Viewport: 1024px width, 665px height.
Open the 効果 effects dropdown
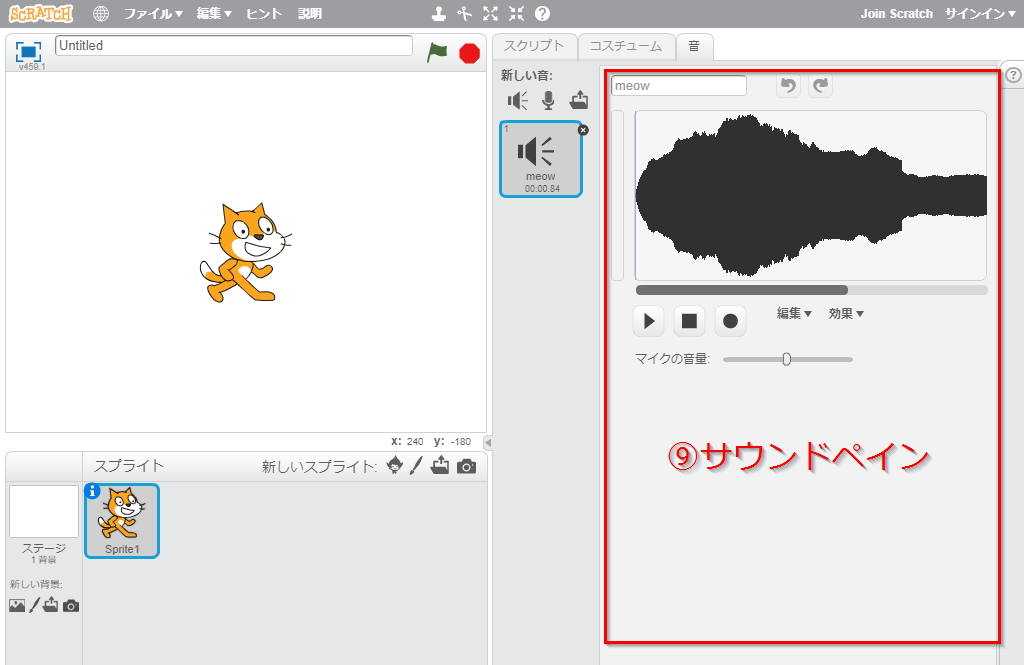pos(847,312)
